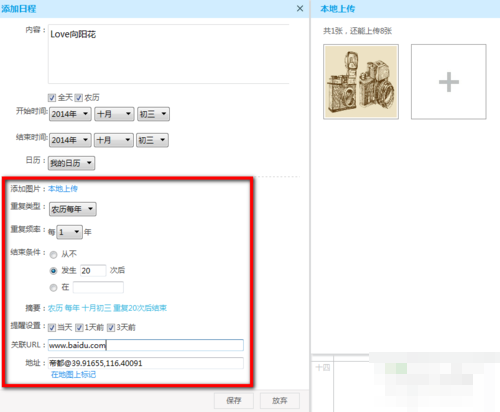Click the 在地图上标记 map link

73,375
